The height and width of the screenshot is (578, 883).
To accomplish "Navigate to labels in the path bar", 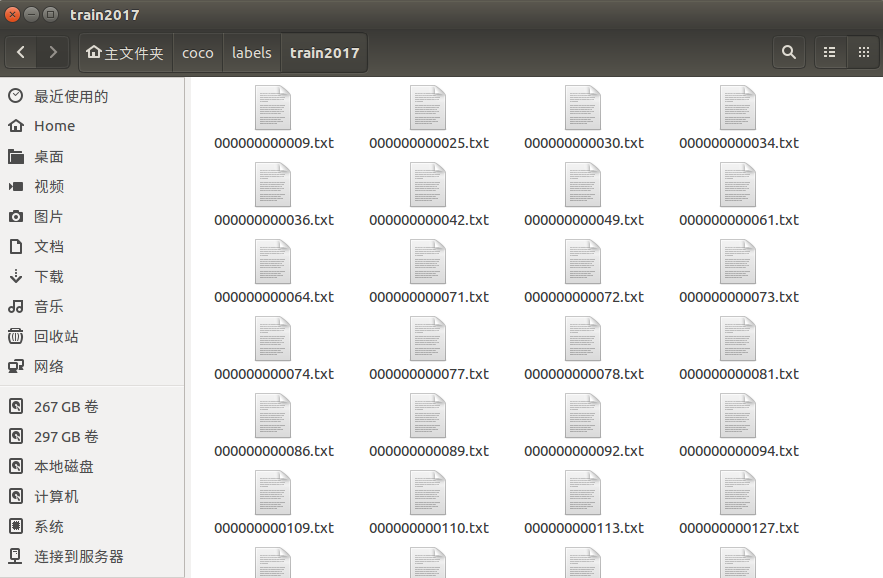I will click(252, 53).
